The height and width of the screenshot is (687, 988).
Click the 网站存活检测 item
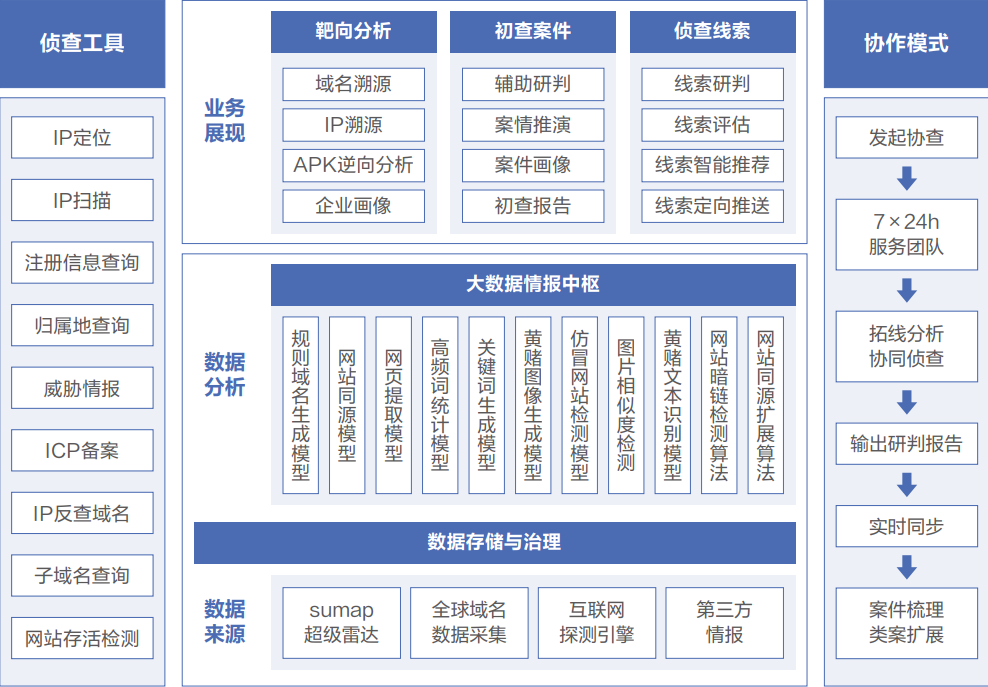click(x=82, y=638)
